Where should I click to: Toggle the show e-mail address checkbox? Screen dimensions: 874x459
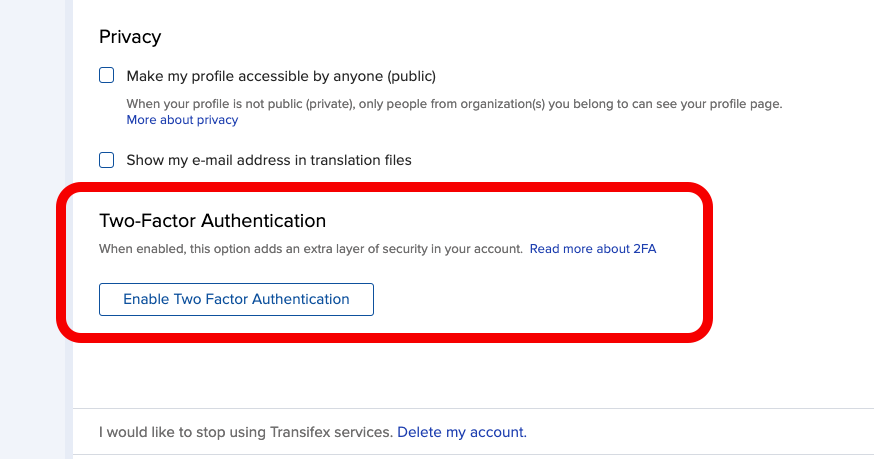(x=106, y=160)
